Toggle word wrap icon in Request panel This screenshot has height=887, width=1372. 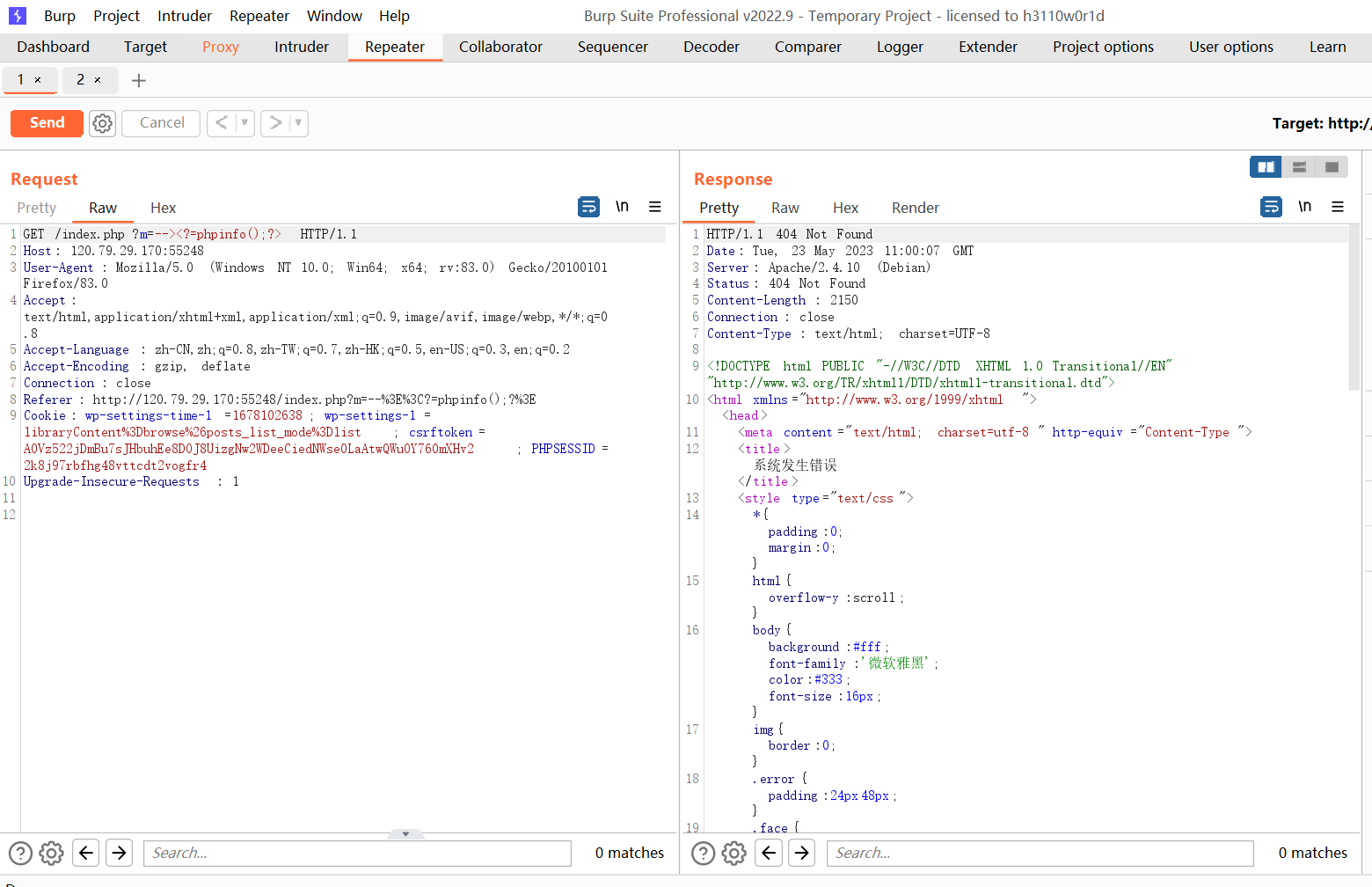(x=588, y=207)
